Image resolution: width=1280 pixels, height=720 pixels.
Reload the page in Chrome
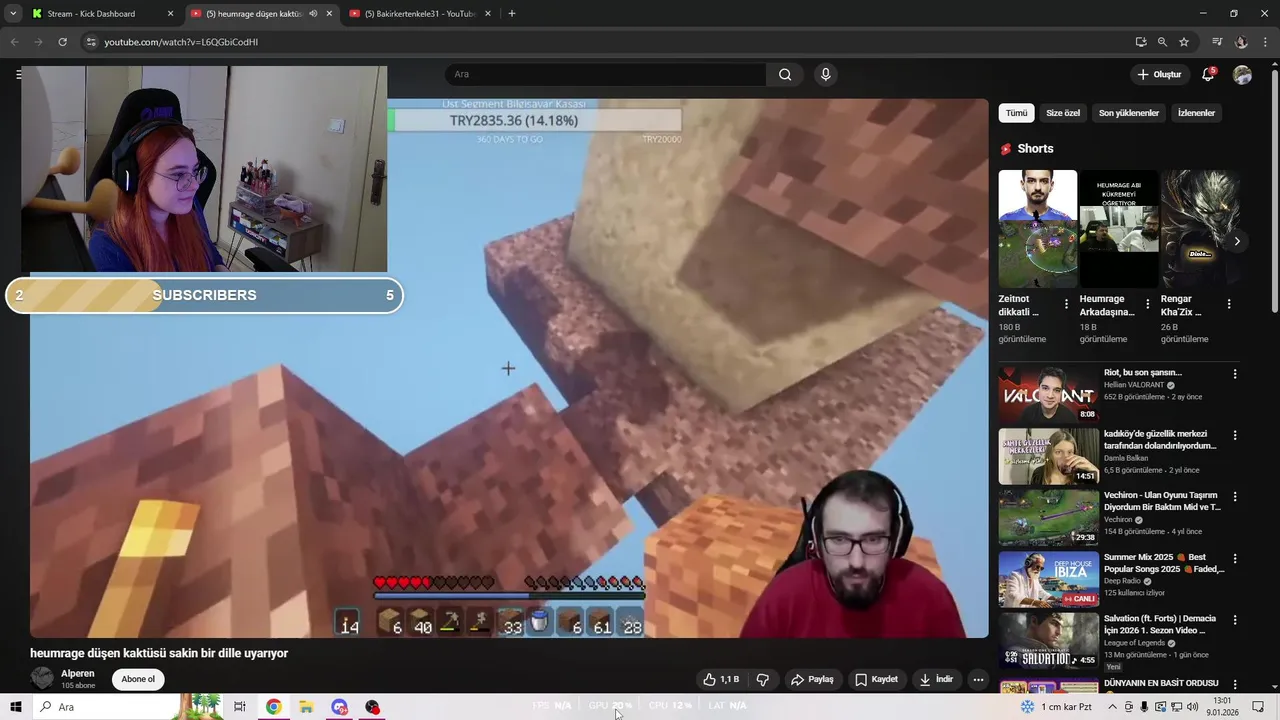tap(62, 42)
